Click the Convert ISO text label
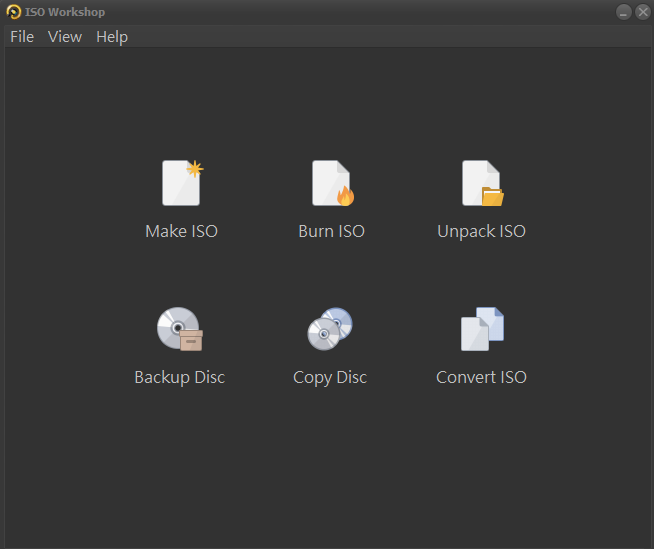Viewport: 654px width, 549px height. pyautogui.click(x=481, y=377)
